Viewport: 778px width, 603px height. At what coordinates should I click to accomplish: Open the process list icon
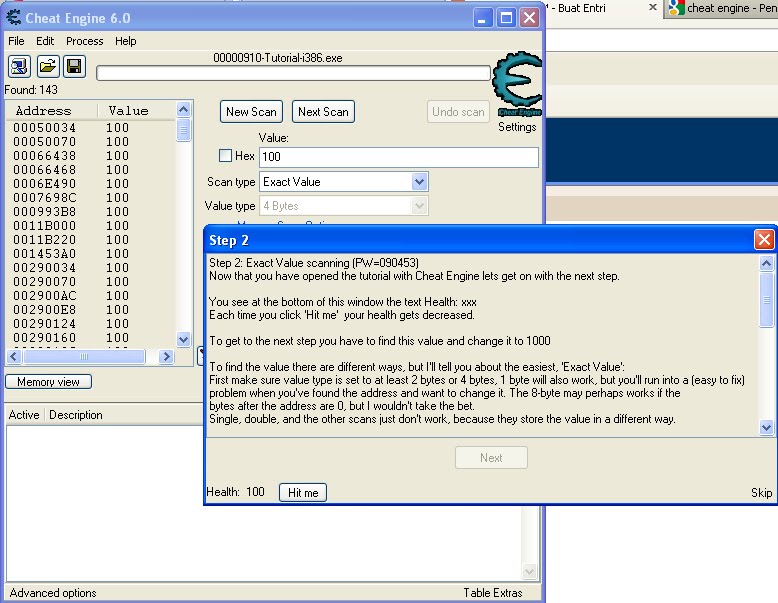[x=19, y=66]
